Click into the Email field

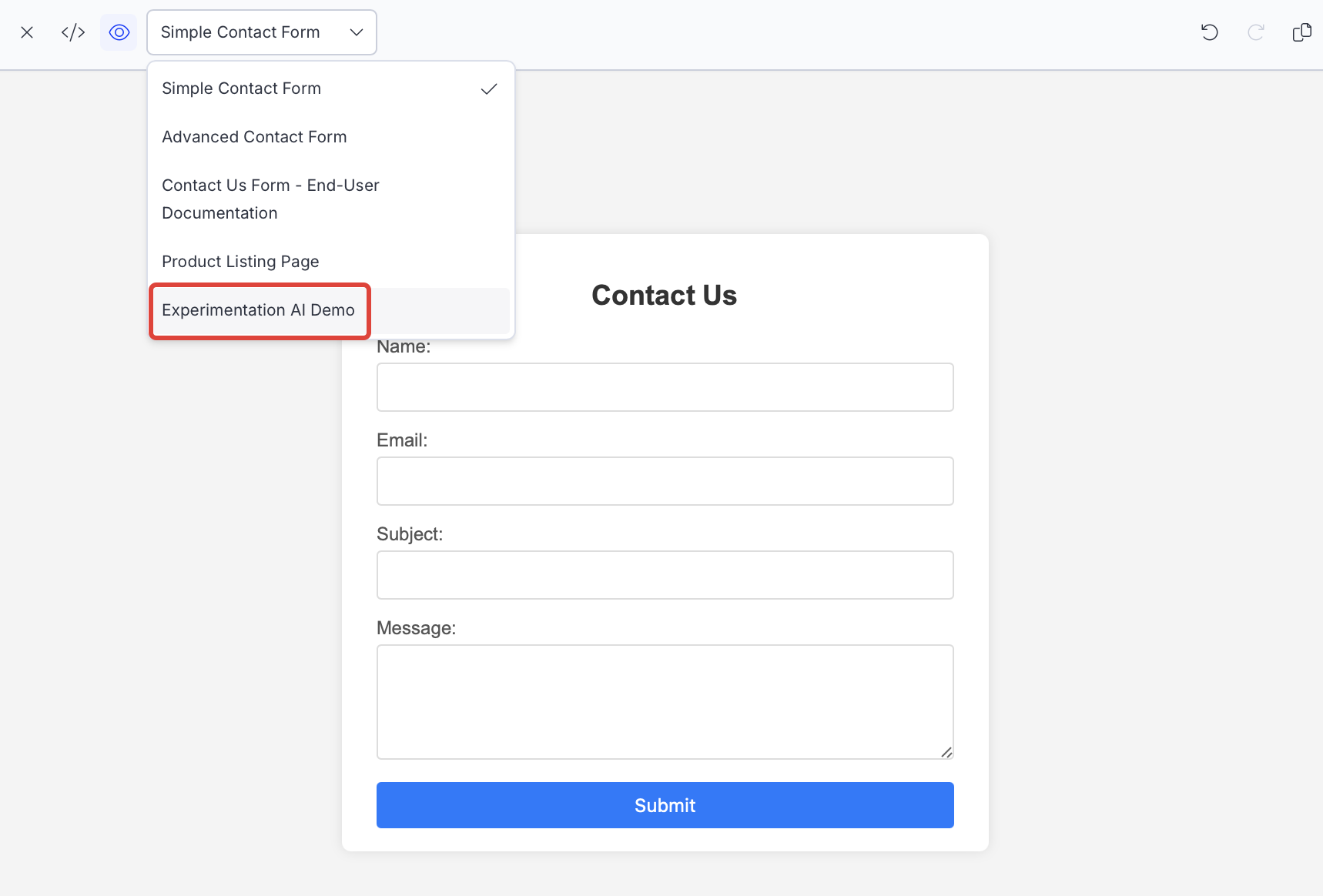(665, 481)
